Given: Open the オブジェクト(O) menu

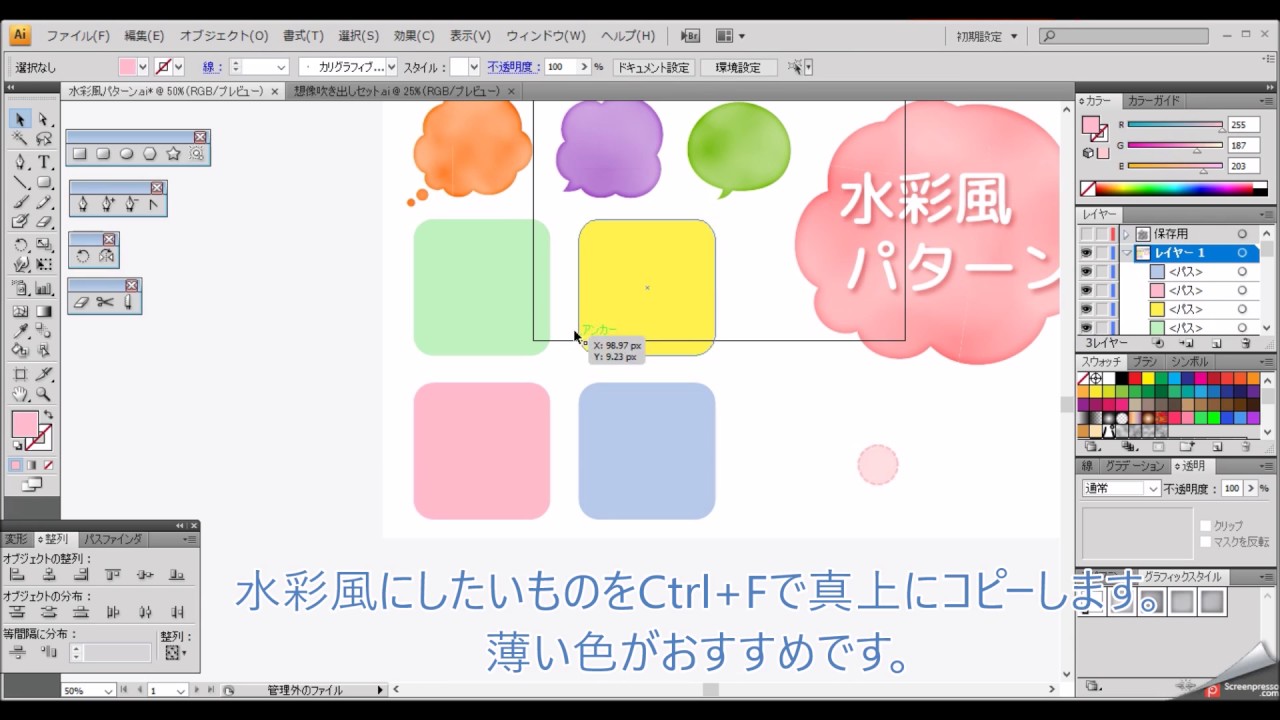Looking at the screenshot, I should (224, 35).
